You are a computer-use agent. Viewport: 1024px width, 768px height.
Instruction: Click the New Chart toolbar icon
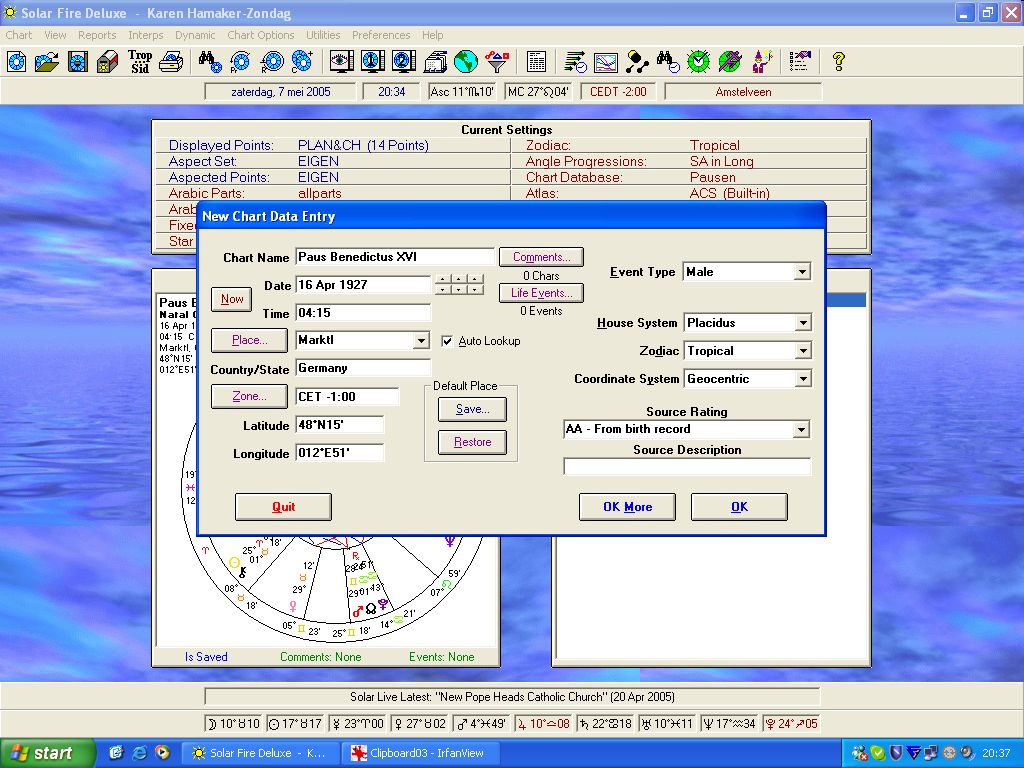[x=17, y=62]
